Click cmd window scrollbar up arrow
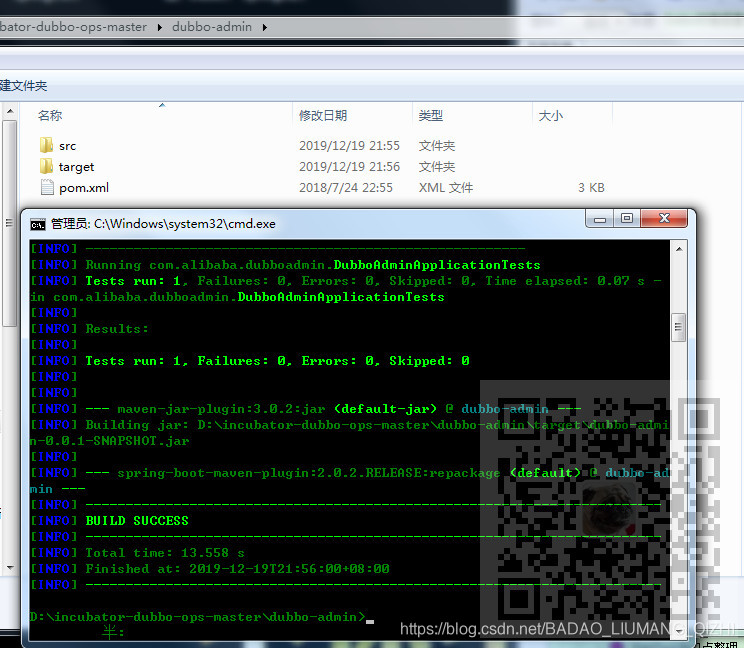 pos(679,249)
